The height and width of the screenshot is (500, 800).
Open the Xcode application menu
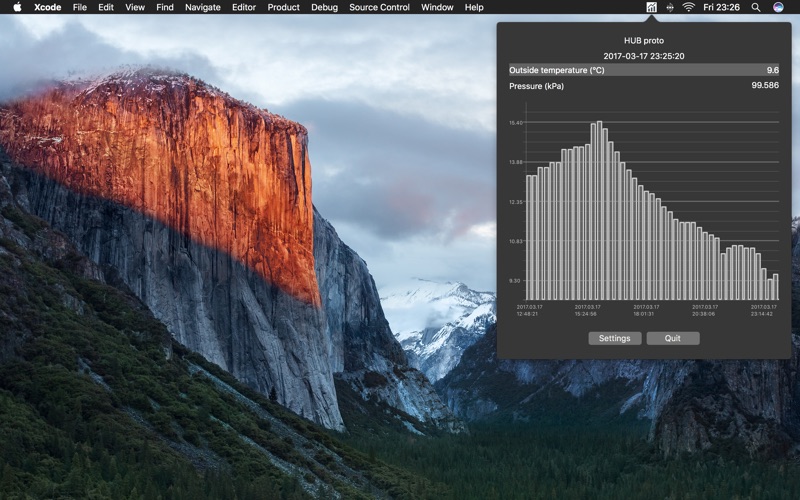pyautogui.click(x=47, y=7)
